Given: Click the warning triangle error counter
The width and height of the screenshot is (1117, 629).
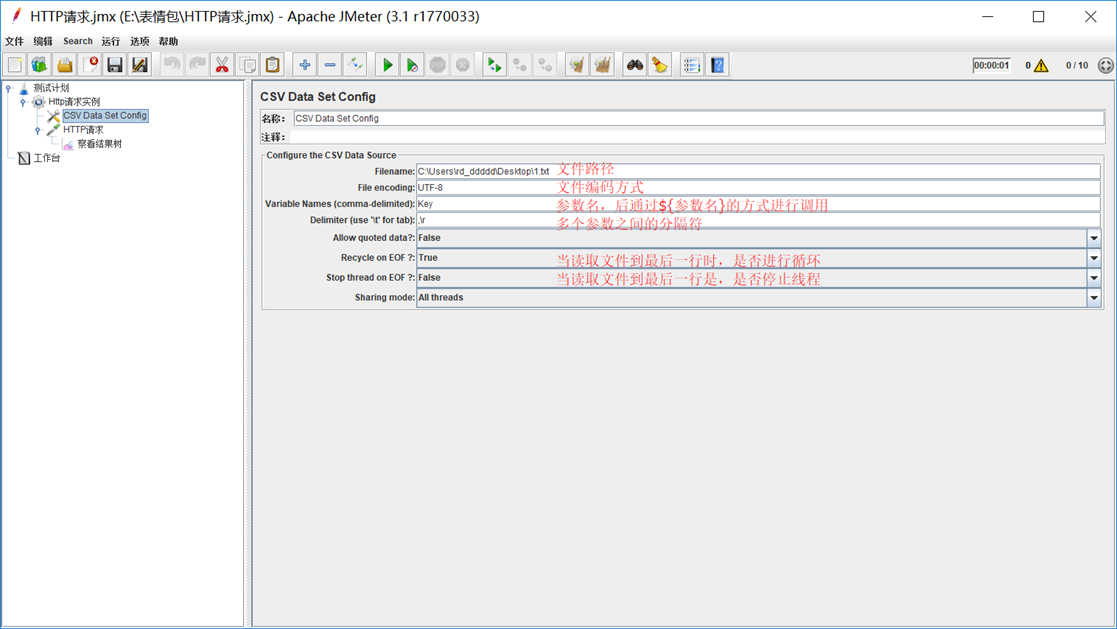Looking at the screenshot, I should click(1041, 66).
